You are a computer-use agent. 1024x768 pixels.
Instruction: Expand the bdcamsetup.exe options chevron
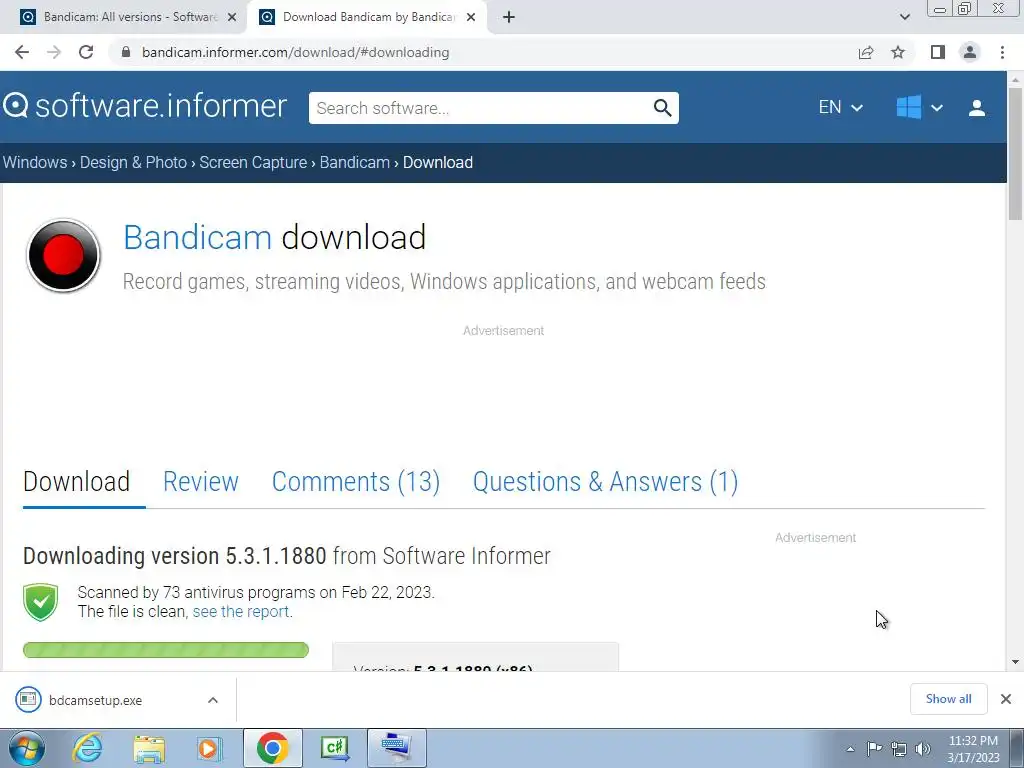[x=213, y=700]
